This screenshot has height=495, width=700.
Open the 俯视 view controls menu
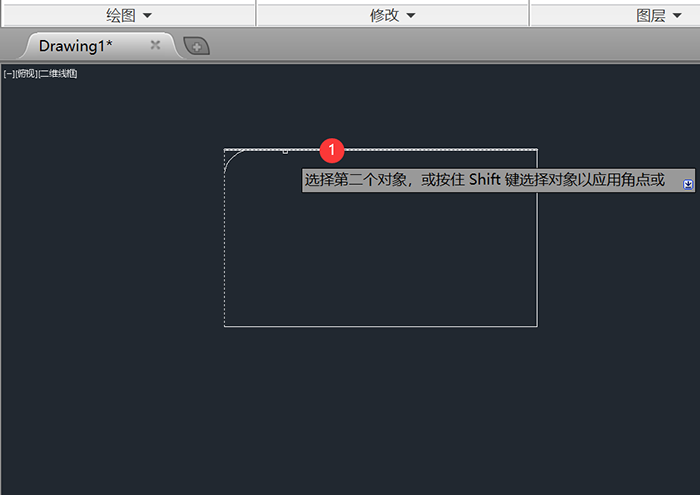coord(26,74)
